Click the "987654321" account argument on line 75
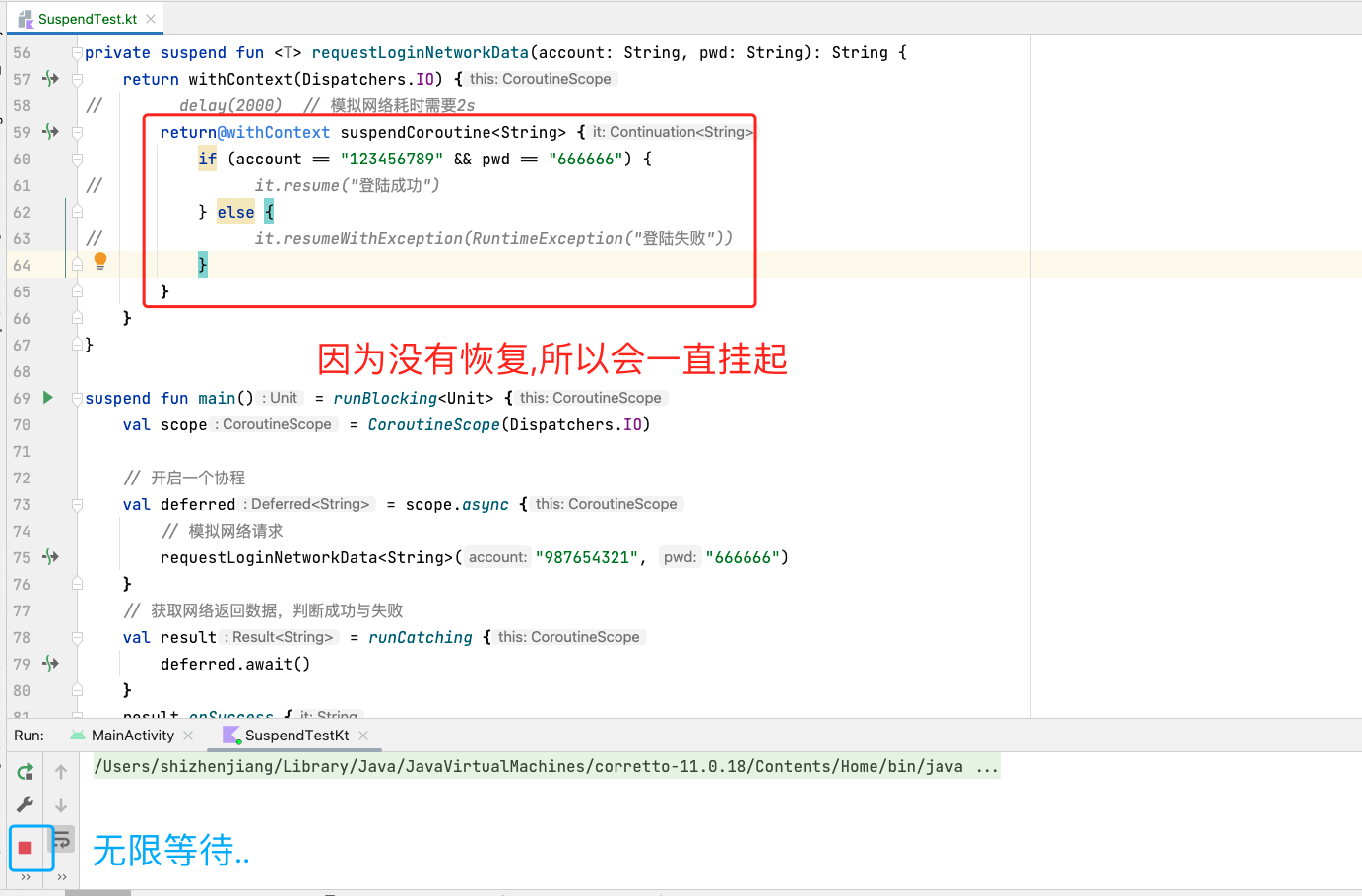 tap(587, 557)
